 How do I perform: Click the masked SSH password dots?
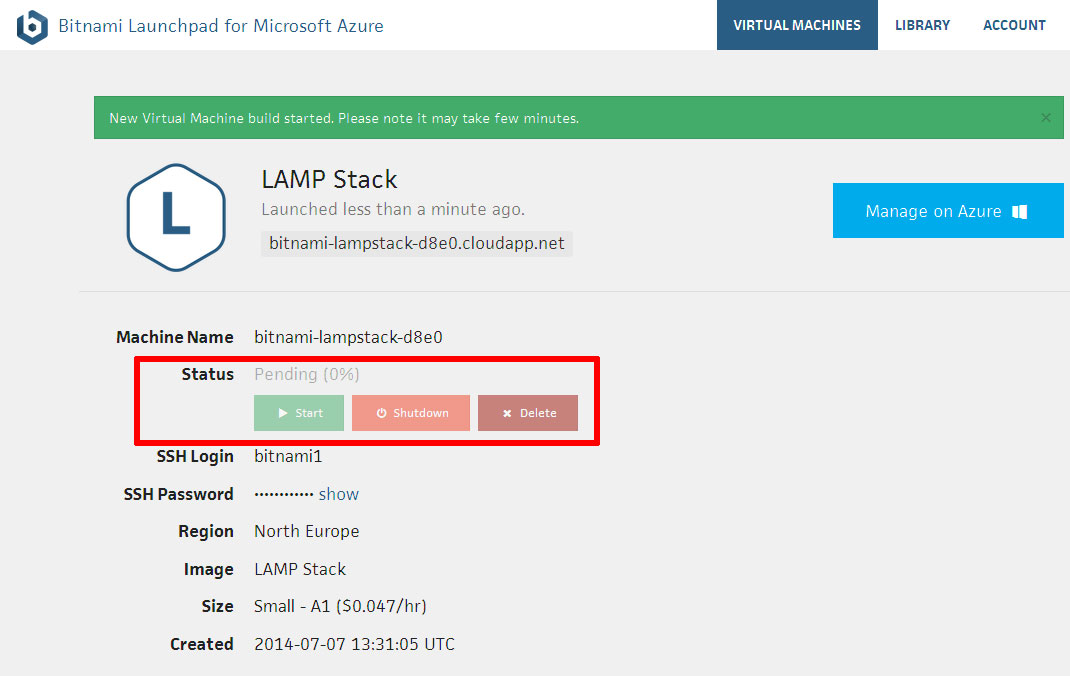(x=284, y=494)
